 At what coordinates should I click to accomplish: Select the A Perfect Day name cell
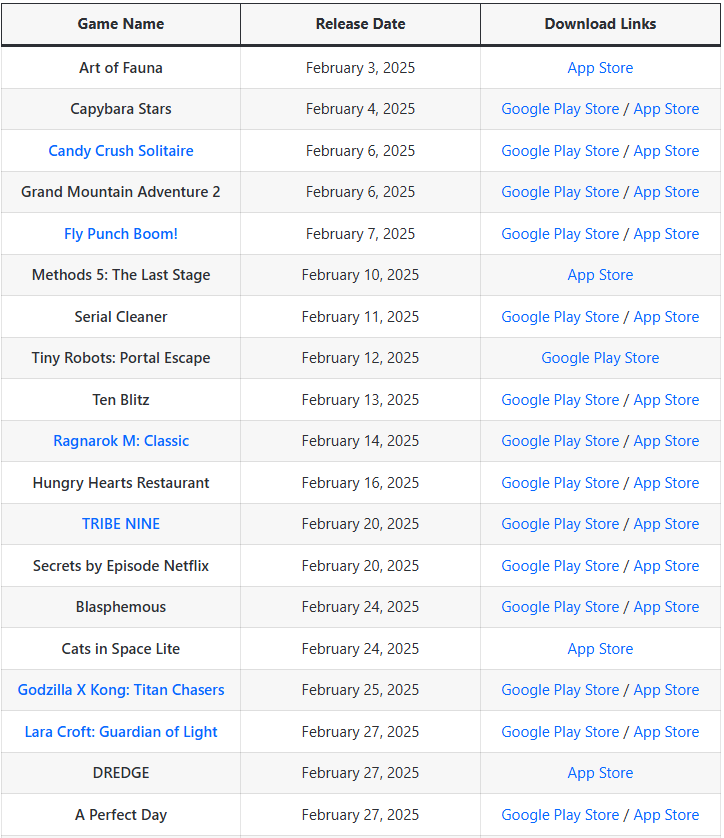[x=121, y=815]
